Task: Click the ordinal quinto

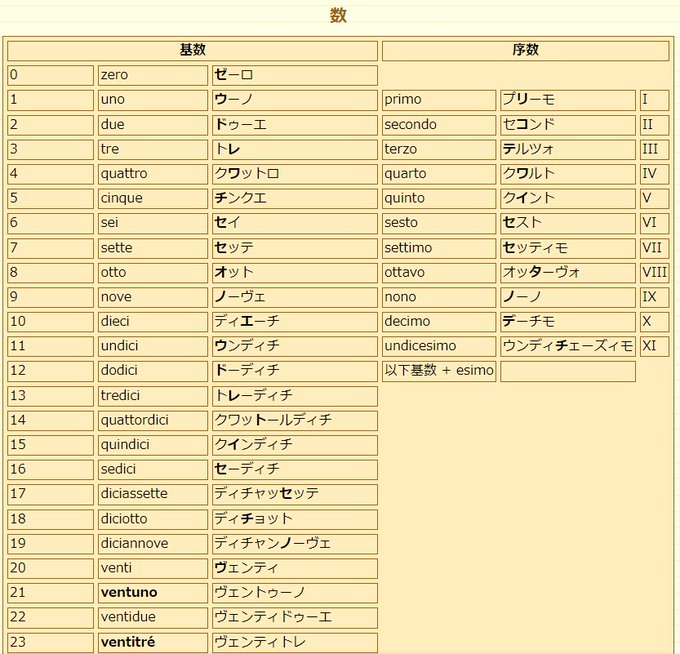Action: (x=404, y=198)
